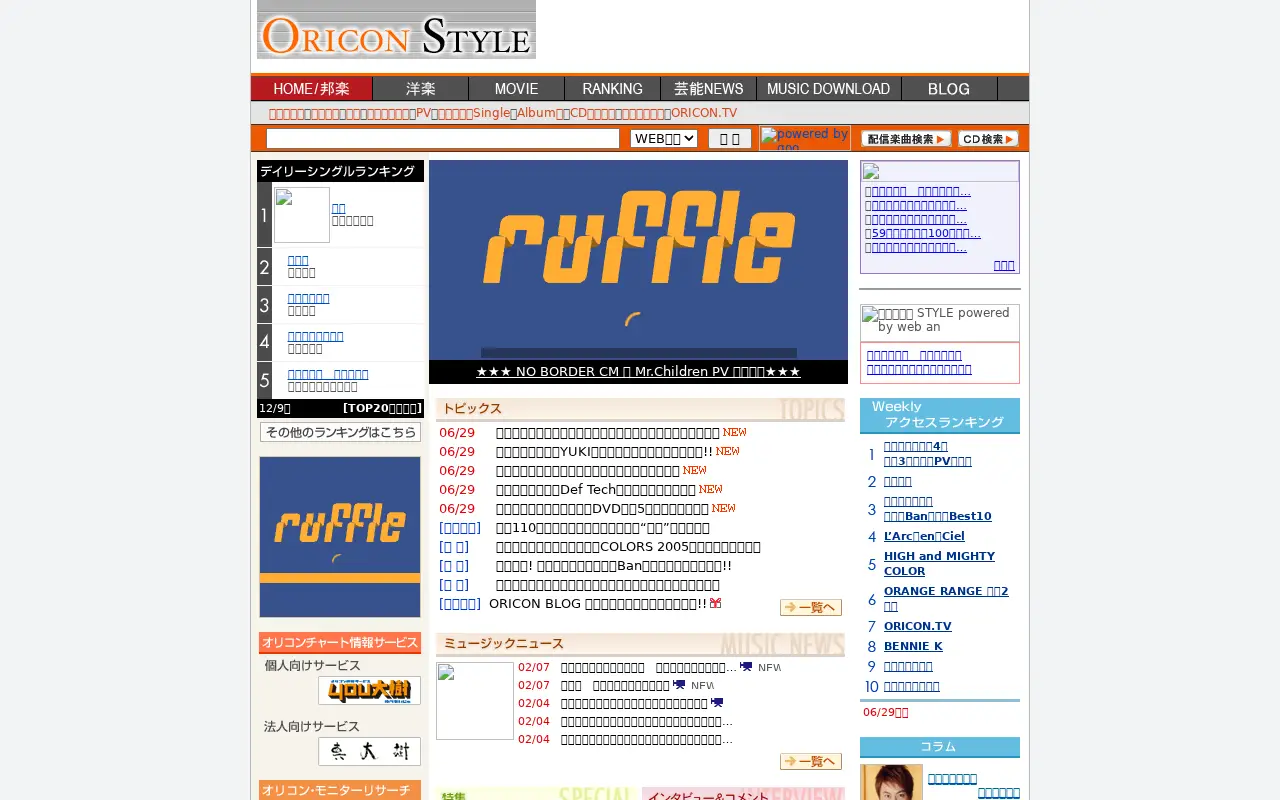The height and width of the screenshot is (800, 1280).
Task: Open the WEB search type dropdown
Action: [x=664, y=138]
